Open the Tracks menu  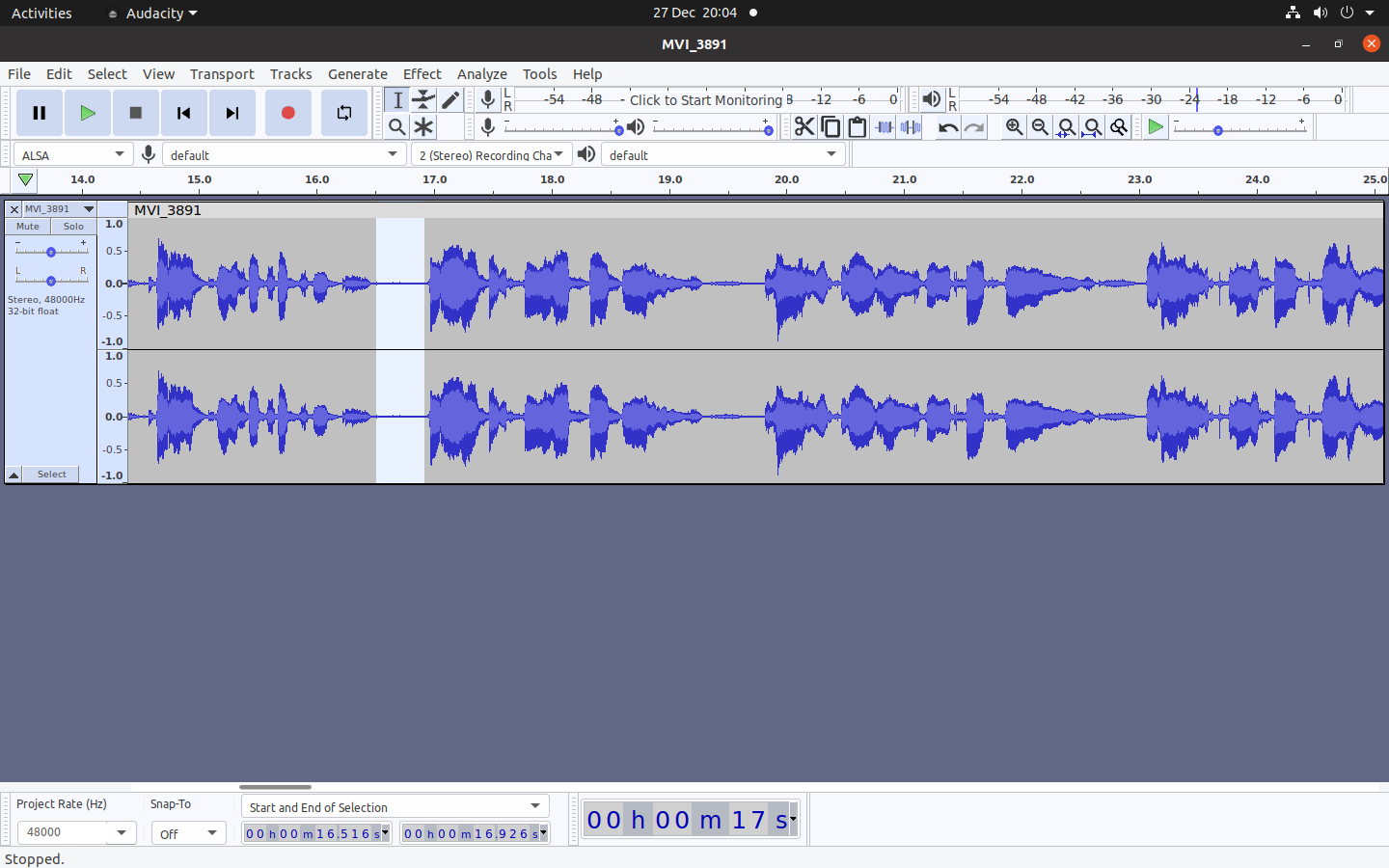[x=290, y=74]
